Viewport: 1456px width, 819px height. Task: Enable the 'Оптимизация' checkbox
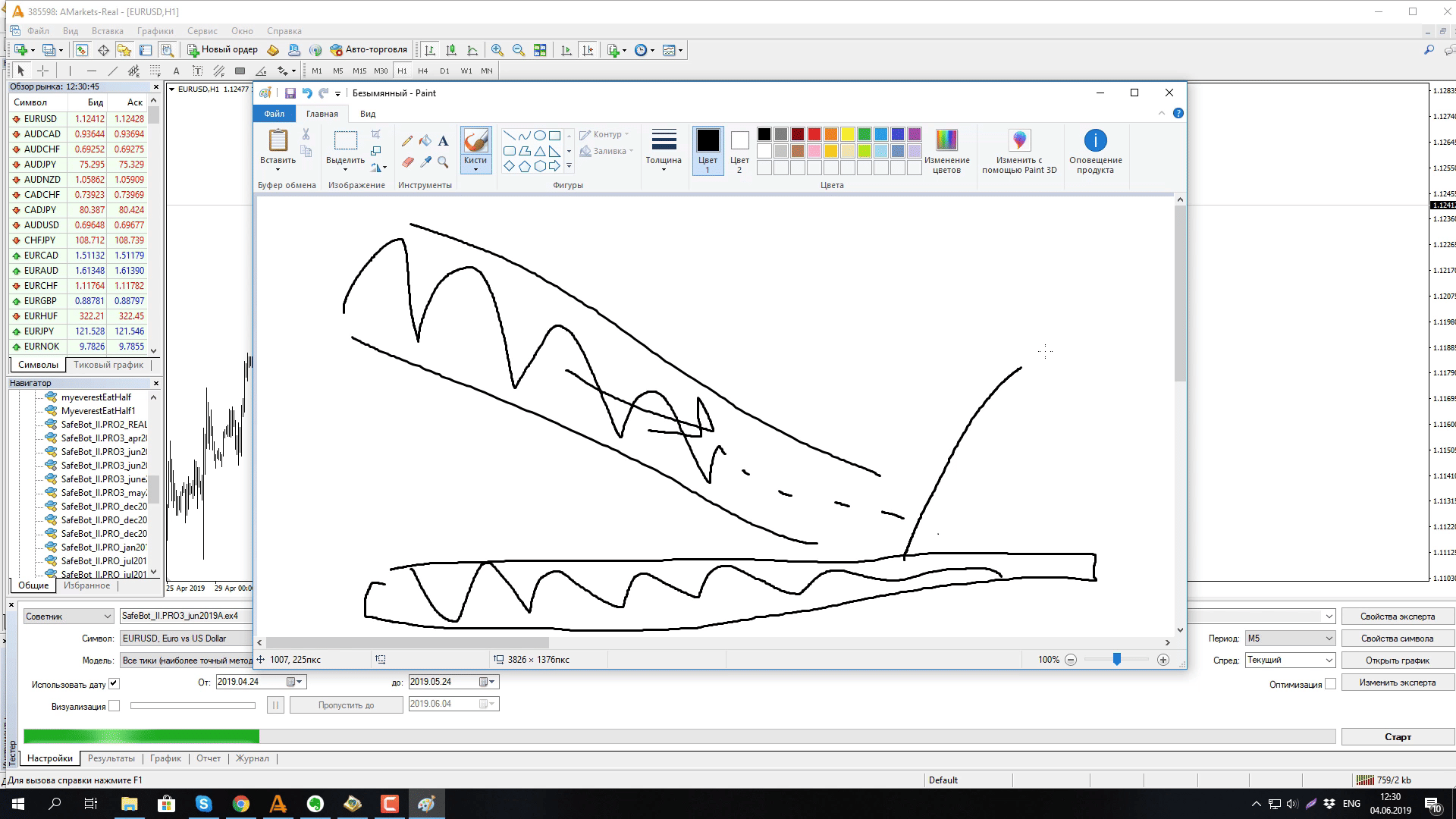pyautogui.click(x=1330, y=684)
